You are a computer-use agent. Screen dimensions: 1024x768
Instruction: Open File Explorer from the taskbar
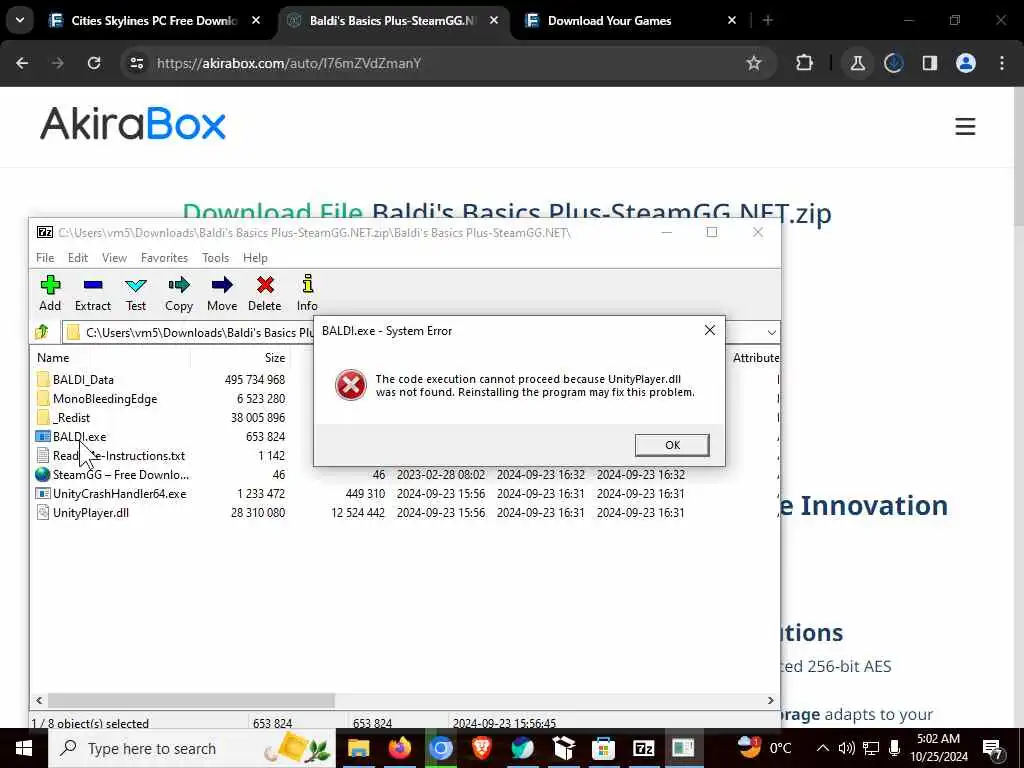click(x=359, y=748)
